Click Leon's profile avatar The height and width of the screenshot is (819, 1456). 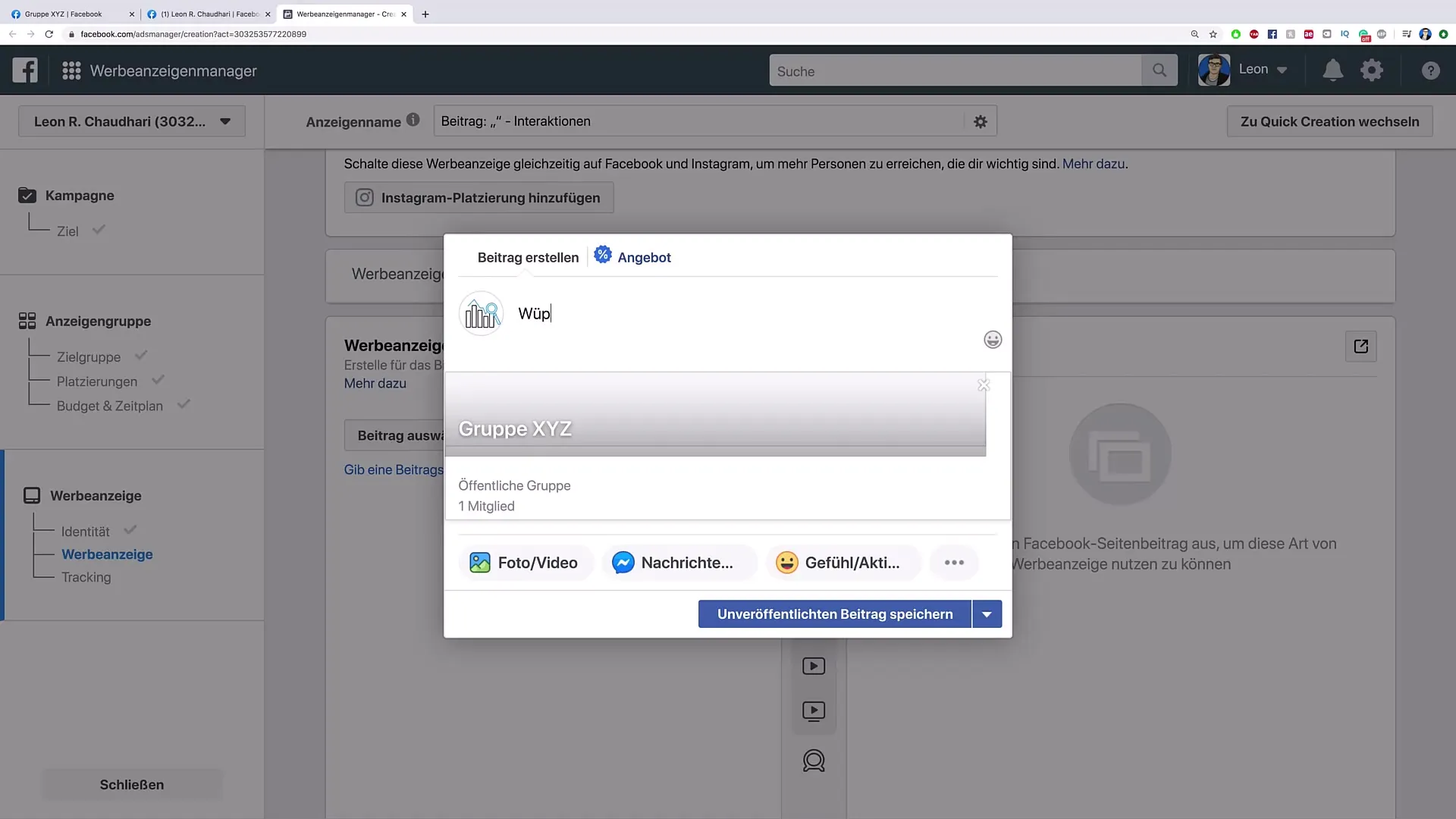coord(1213,70)
